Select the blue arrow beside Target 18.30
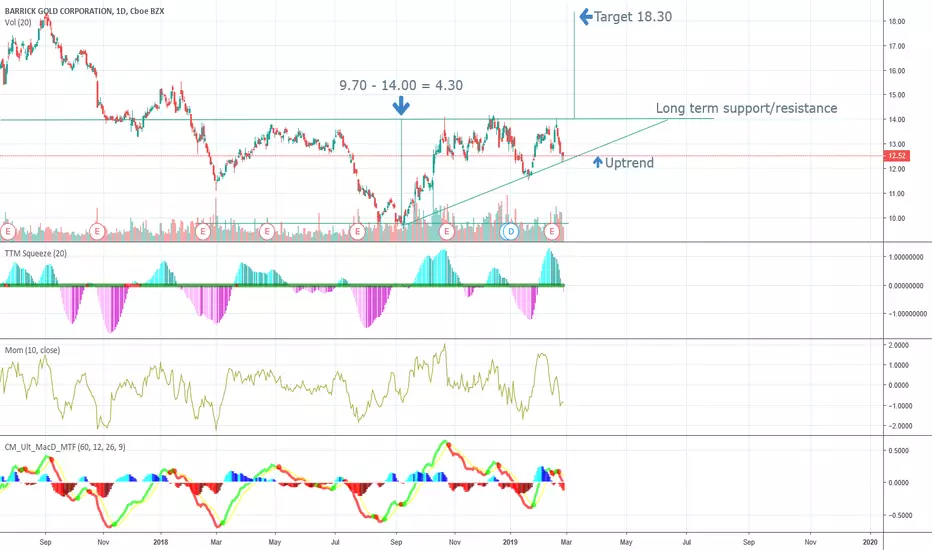 click(585, 17)
